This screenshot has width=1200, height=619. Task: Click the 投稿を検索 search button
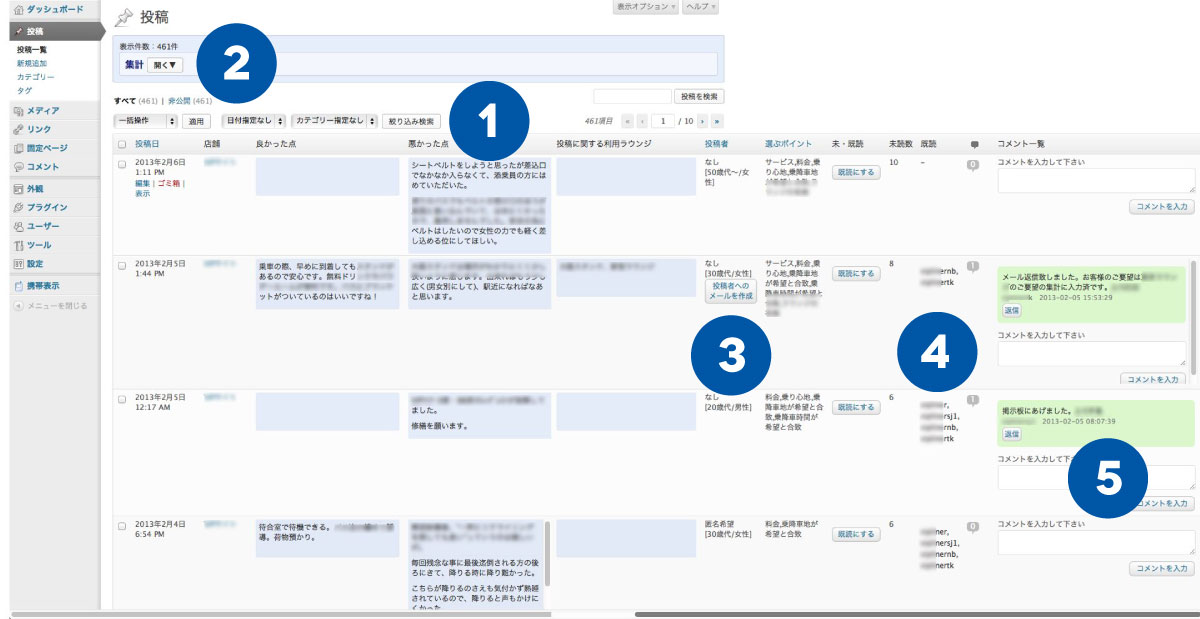pyautogui.click(x=699, y=97)
